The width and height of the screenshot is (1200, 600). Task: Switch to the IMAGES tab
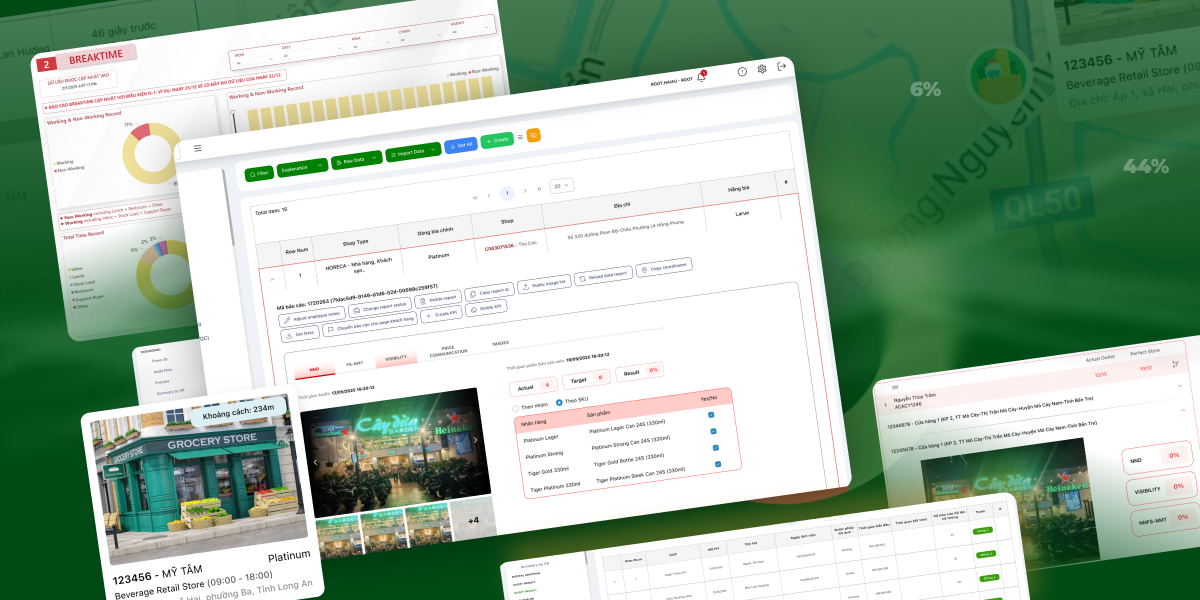pos(500,343)
